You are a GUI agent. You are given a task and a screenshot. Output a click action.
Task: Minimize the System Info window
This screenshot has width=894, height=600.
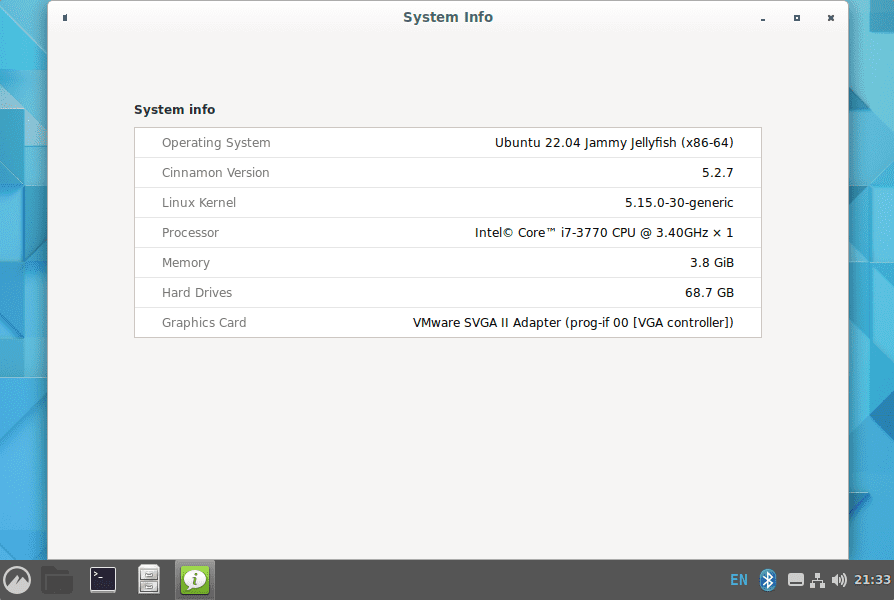click(x=763, y=18)
